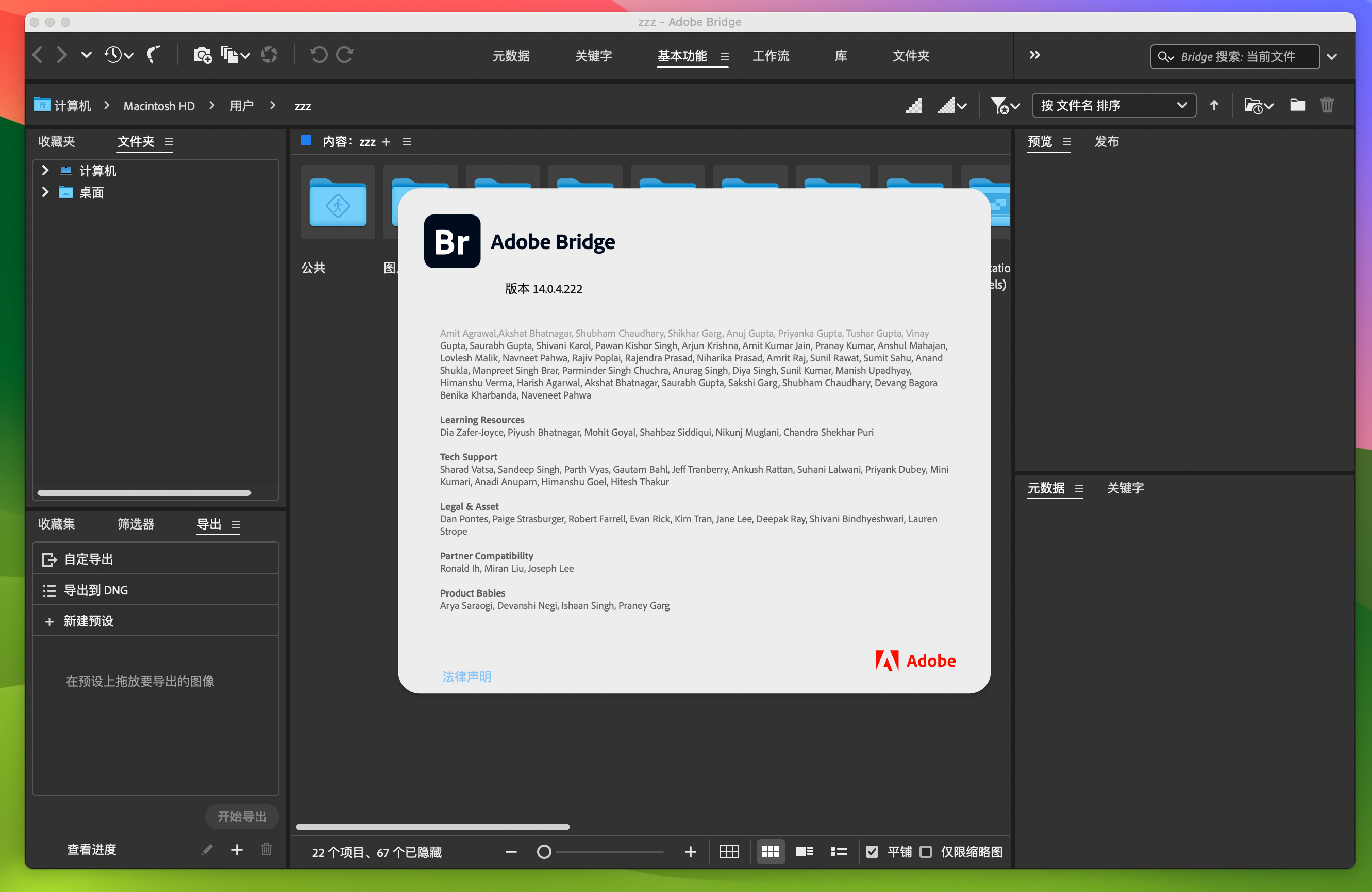Click the 元数据 menu bar item
Screen dimensions: 1372x892
coord(510,56)
